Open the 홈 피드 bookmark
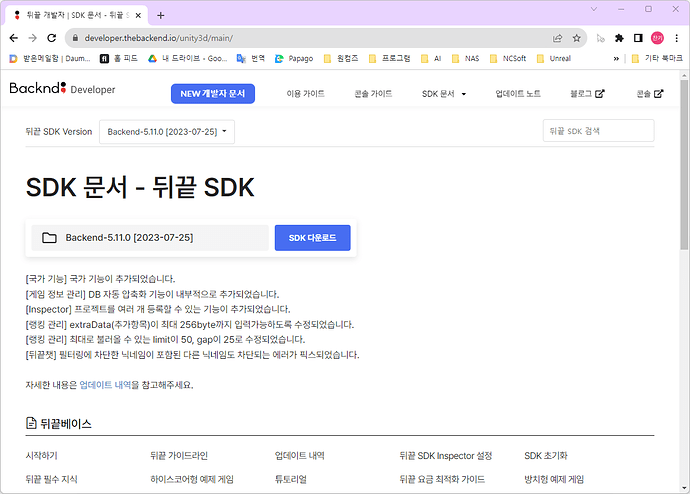 119,59
